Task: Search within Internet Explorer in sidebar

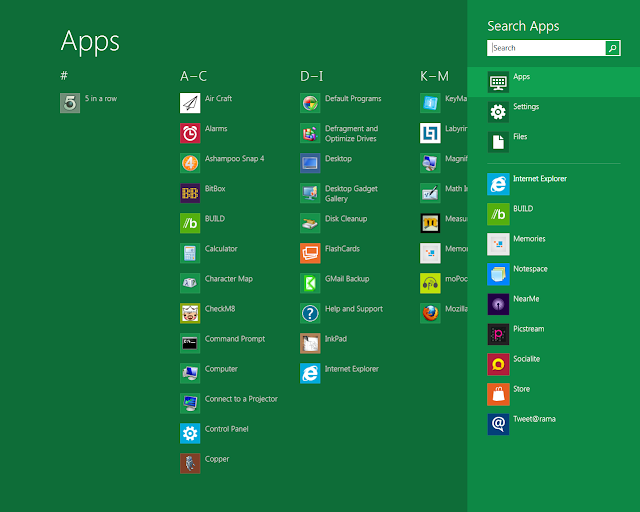Action: (553, 184)
